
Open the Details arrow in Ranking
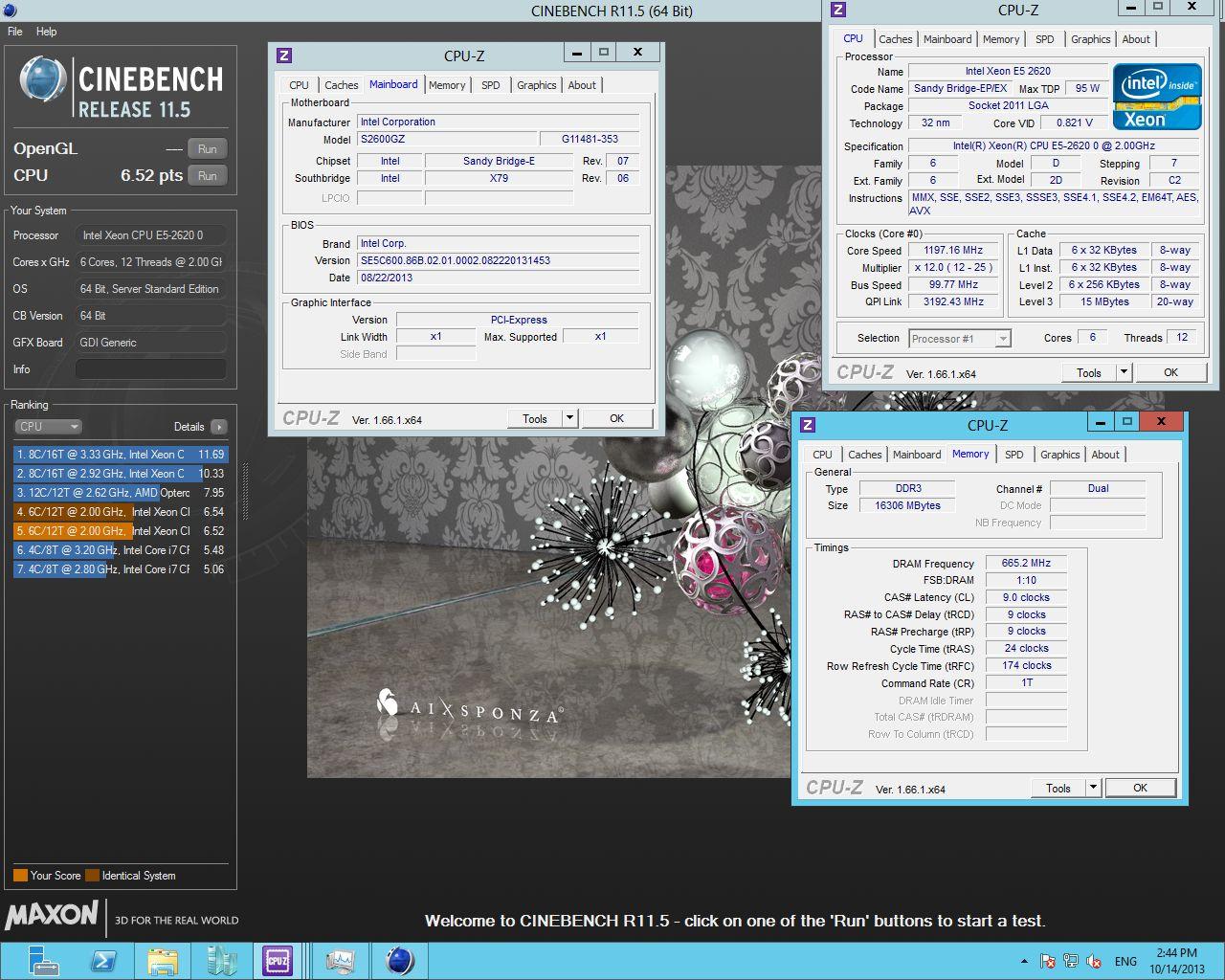[219, 427]
